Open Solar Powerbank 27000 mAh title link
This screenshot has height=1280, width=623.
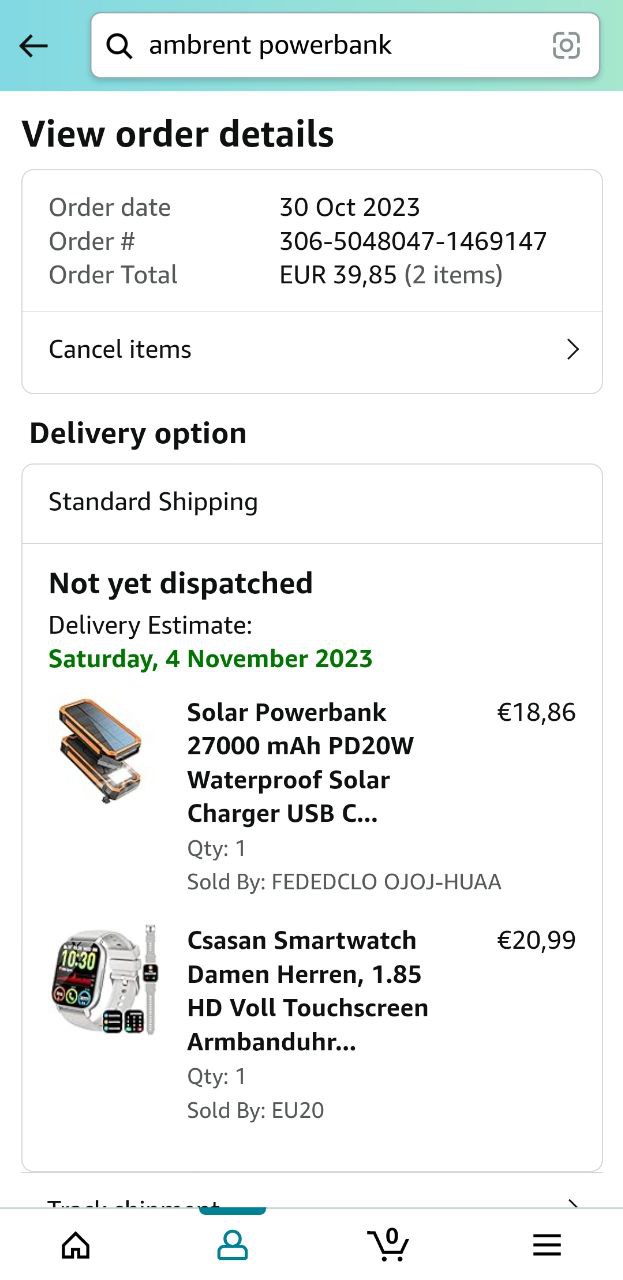(300, 763)
